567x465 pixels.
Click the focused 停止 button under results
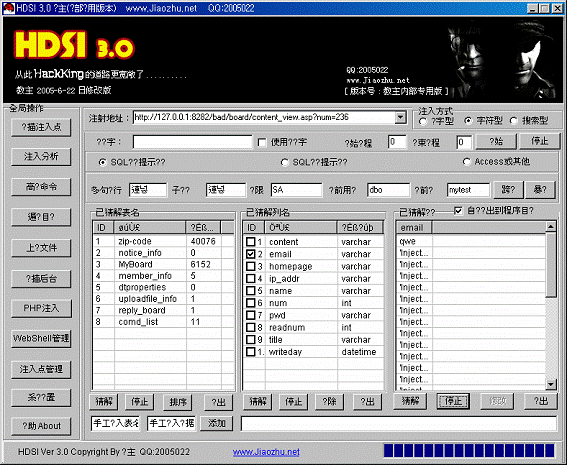[x=453, y=401]
